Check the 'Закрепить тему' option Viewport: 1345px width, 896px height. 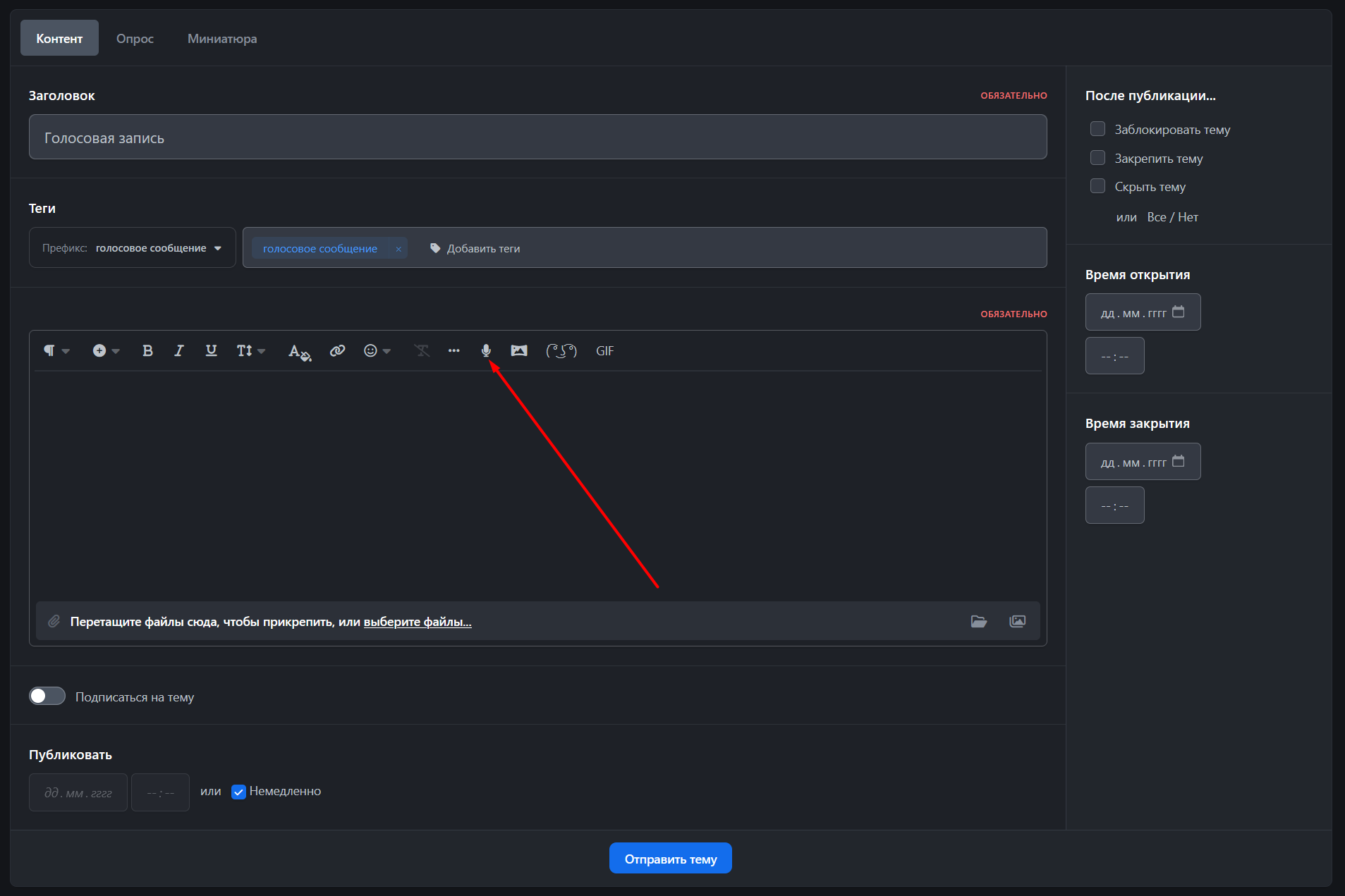click(1097, 158)
